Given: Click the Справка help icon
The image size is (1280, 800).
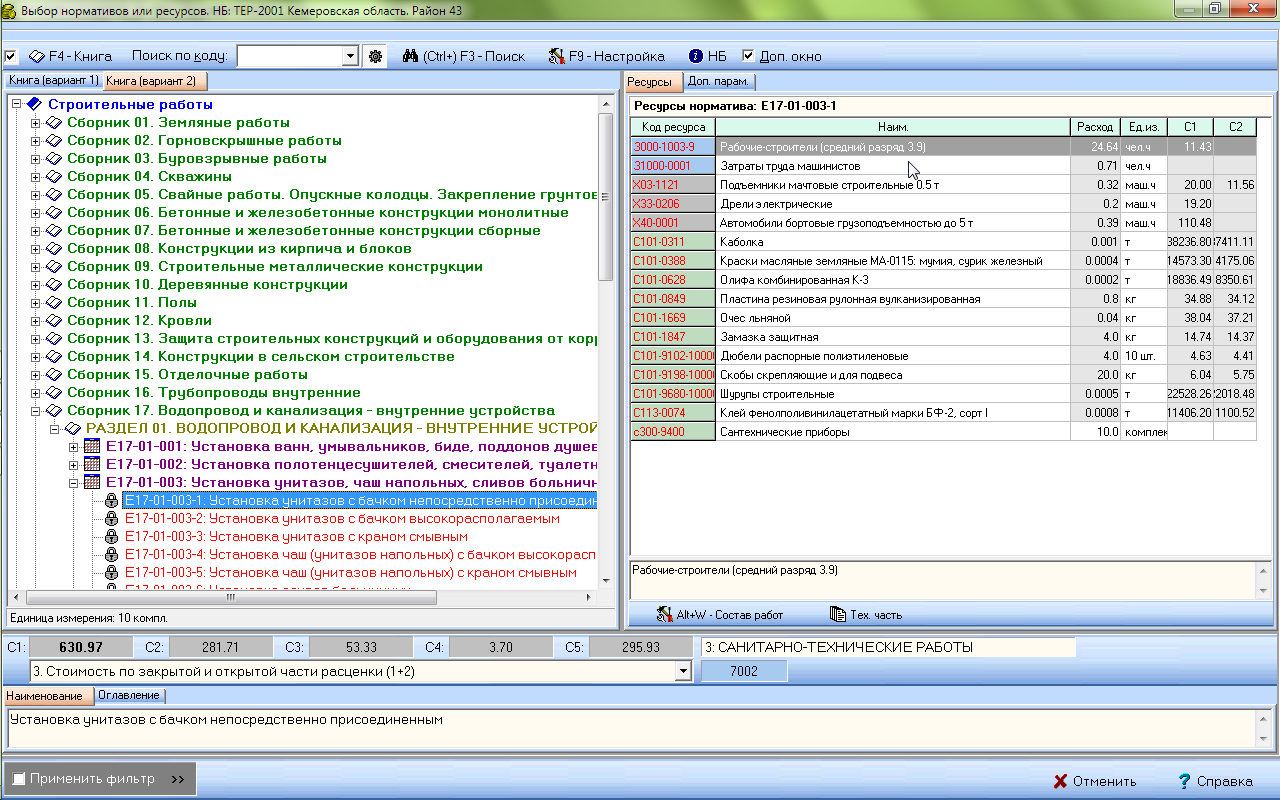Looking at the screenshot, I should coord(1184,781).
